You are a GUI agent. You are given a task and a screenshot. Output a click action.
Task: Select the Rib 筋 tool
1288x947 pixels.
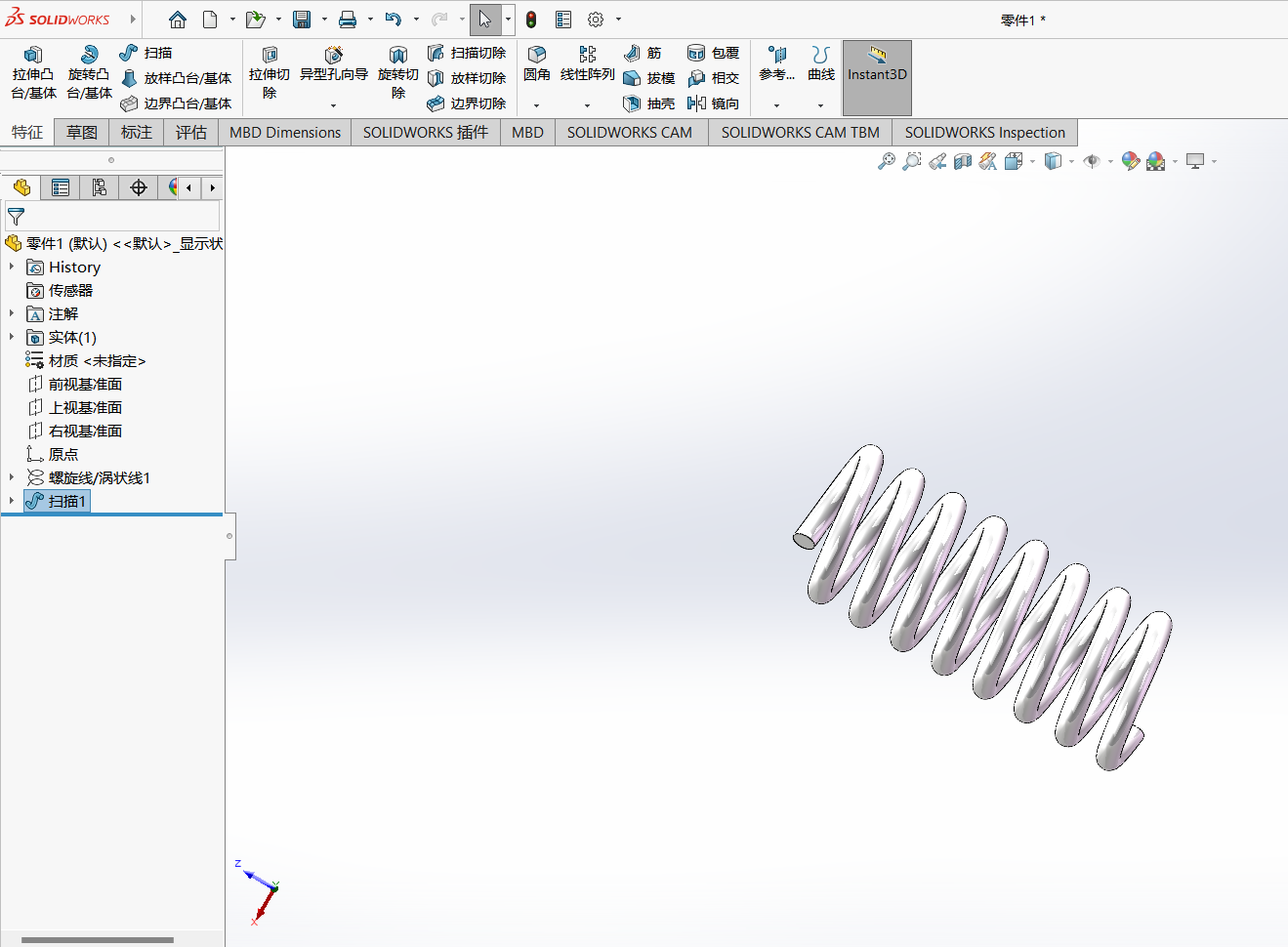[643, 53]
